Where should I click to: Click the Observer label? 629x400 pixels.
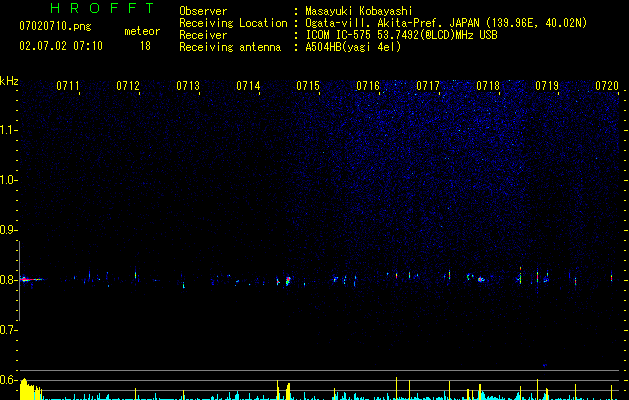(203, 11)
